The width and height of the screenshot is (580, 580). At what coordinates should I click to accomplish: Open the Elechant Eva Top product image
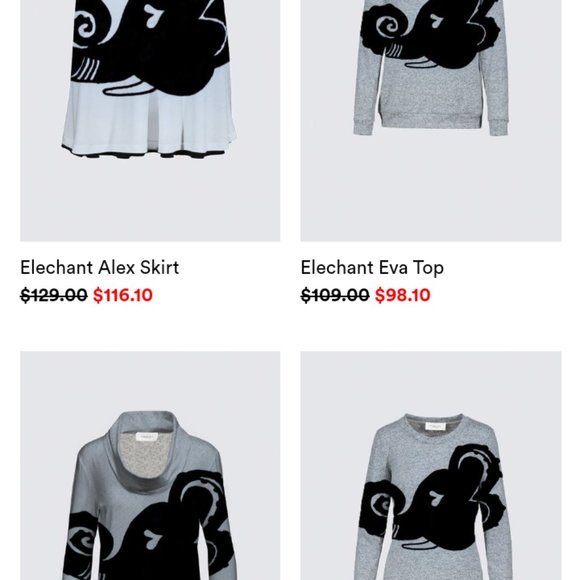[x=431, y=121]
